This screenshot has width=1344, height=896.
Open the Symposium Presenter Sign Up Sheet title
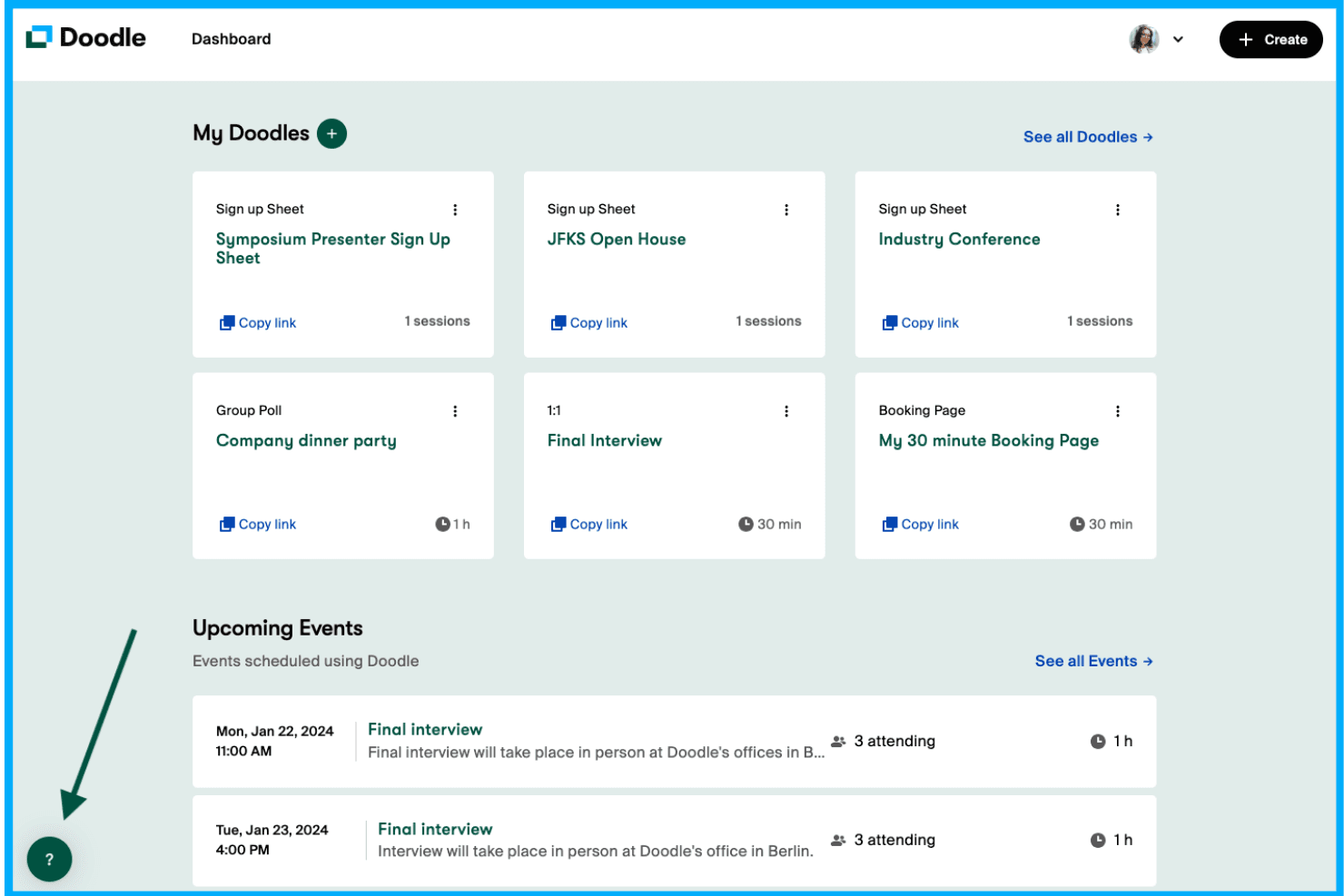333,248
